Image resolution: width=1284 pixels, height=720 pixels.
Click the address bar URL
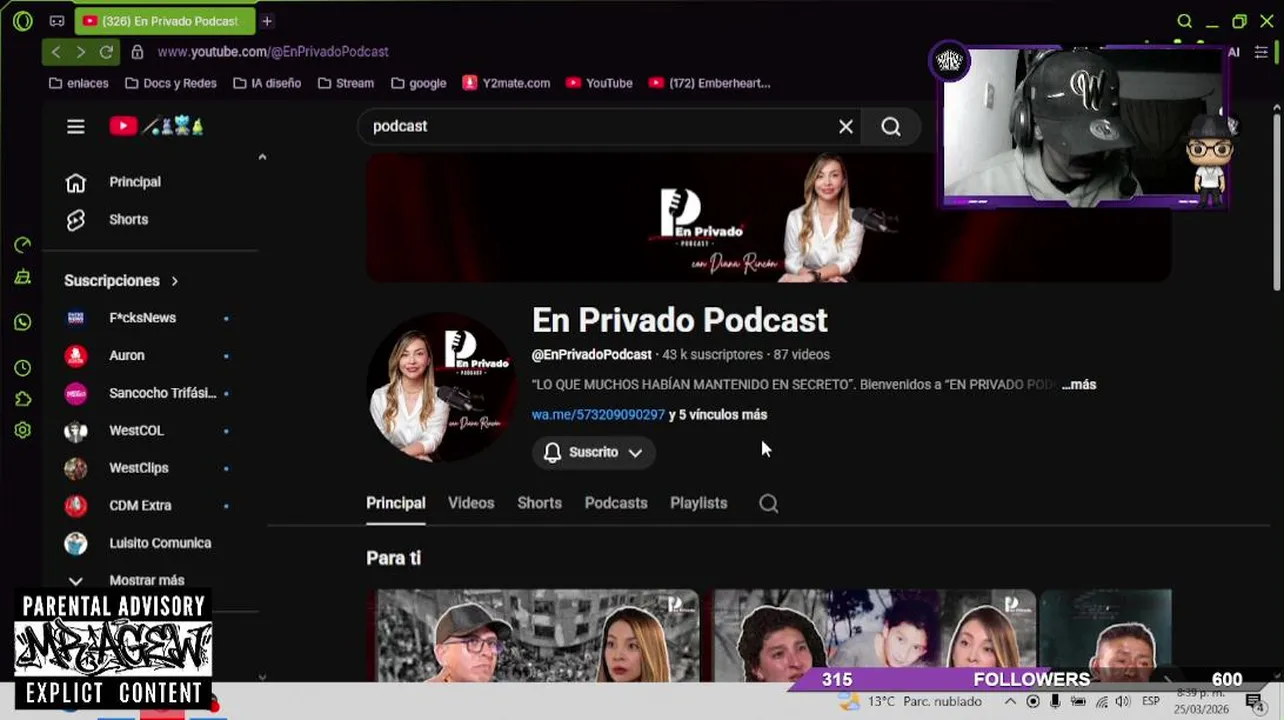[x=273, y=52]
